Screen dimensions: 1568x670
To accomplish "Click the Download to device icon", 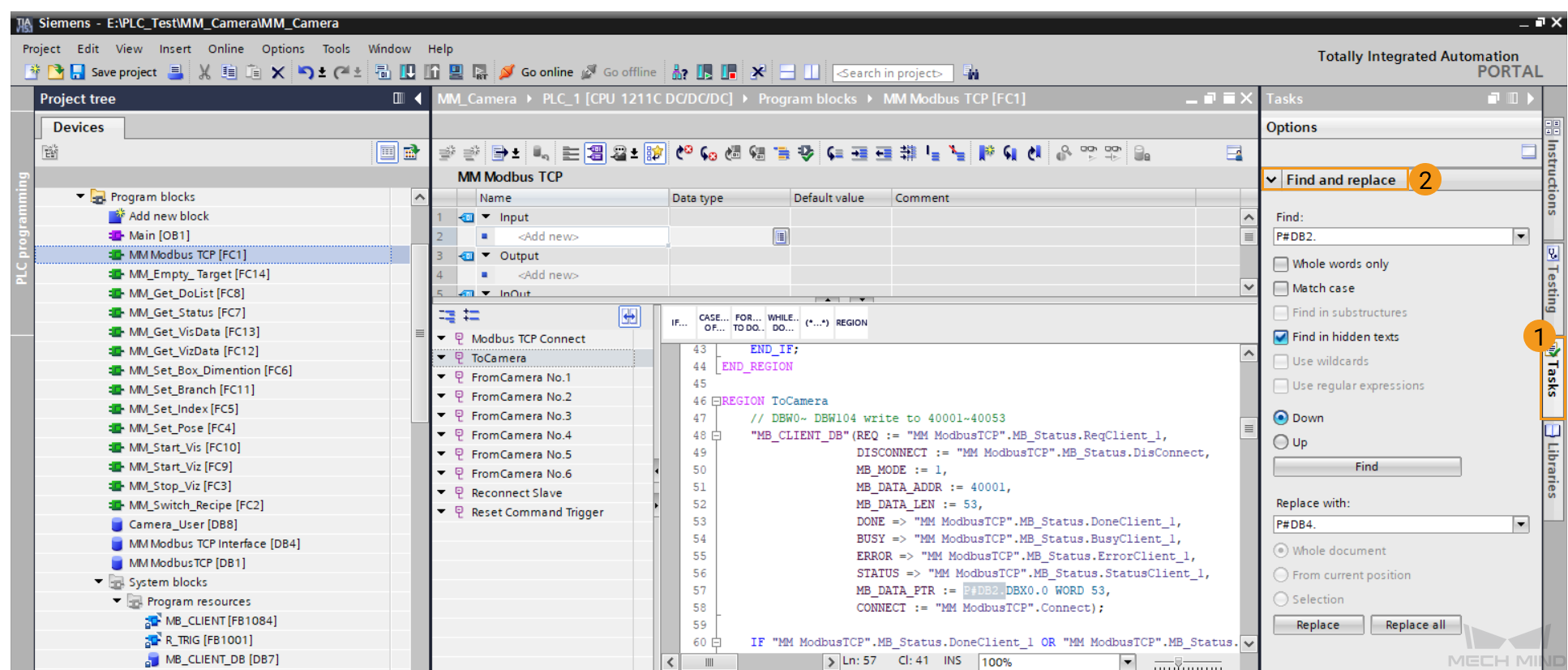I will (x=408, y=72).
